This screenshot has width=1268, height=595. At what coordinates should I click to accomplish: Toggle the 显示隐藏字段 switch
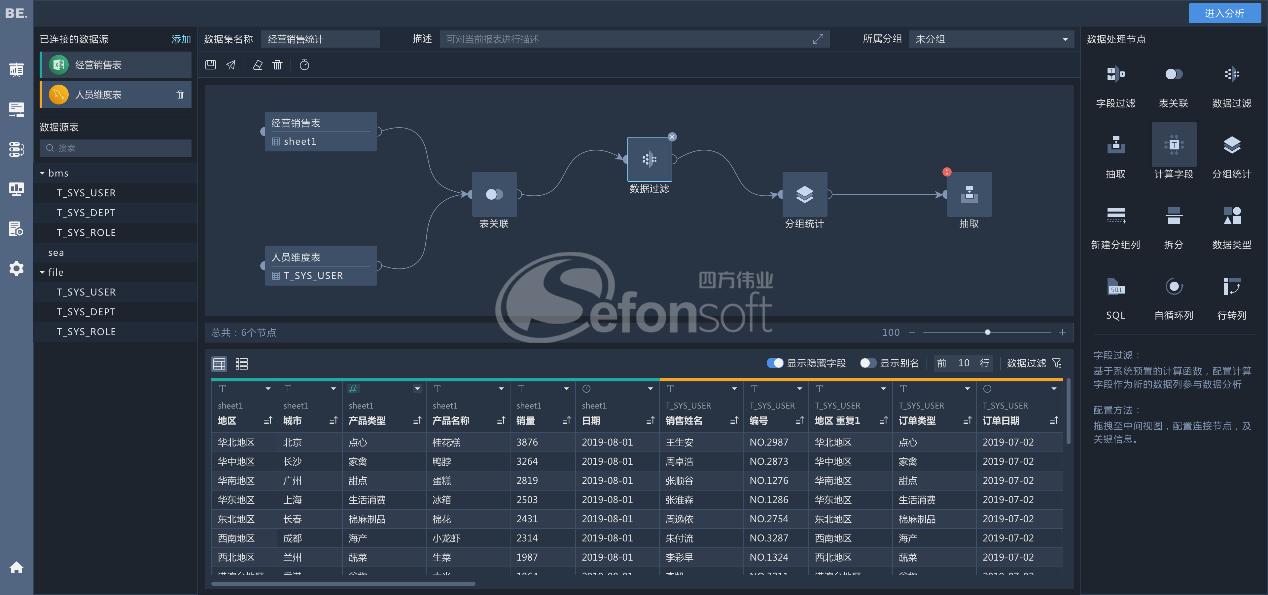[x=775, y=363]
